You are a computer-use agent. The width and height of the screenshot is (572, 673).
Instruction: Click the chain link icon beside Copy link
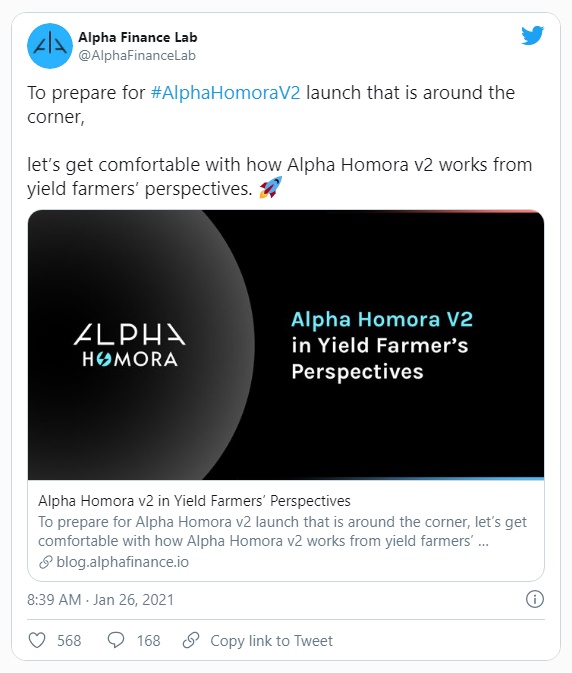pos(191,640)
